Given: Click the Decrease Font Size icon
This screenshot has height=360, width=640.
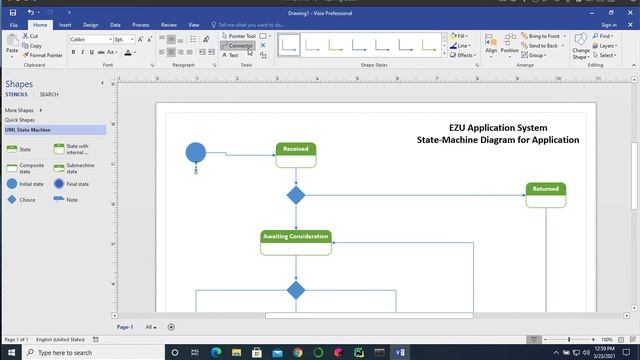Looking at the screenshot, I should click(149, 39).
